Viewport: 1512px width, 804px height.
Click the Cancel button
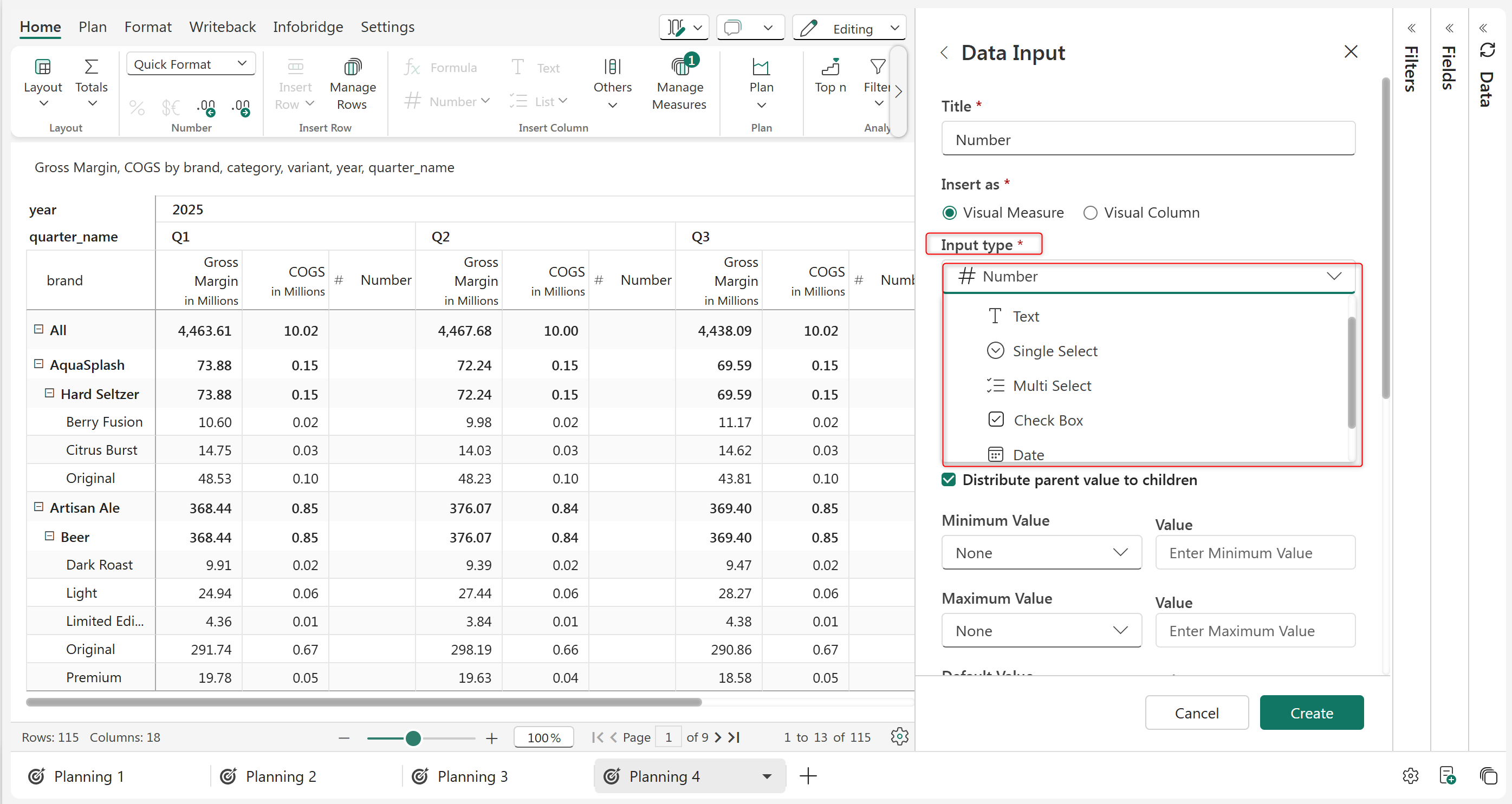(1196, 713)
